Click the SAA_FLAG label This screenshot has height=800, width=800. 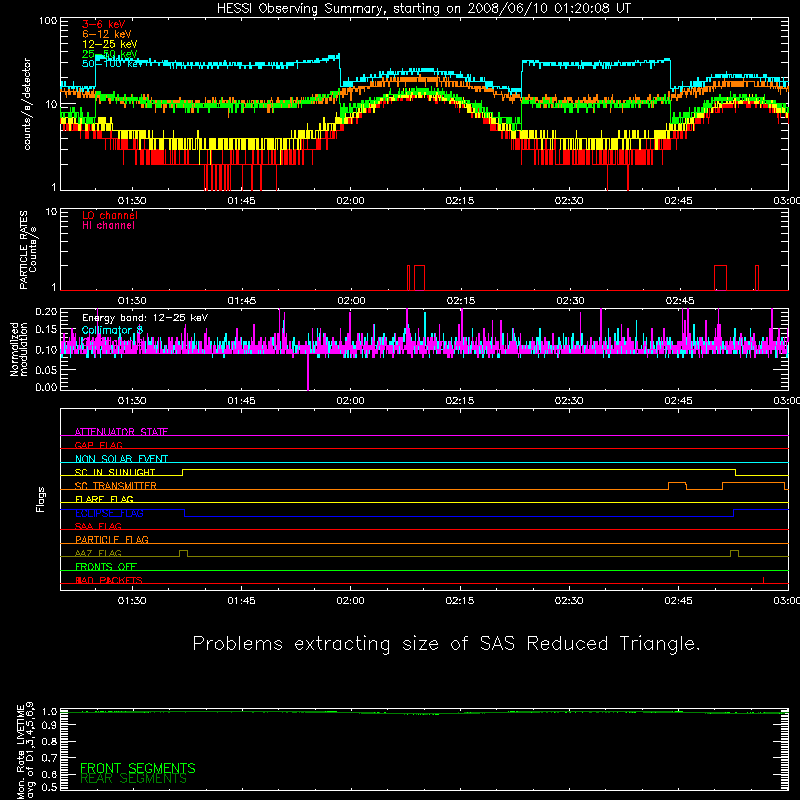coord(98,526)
